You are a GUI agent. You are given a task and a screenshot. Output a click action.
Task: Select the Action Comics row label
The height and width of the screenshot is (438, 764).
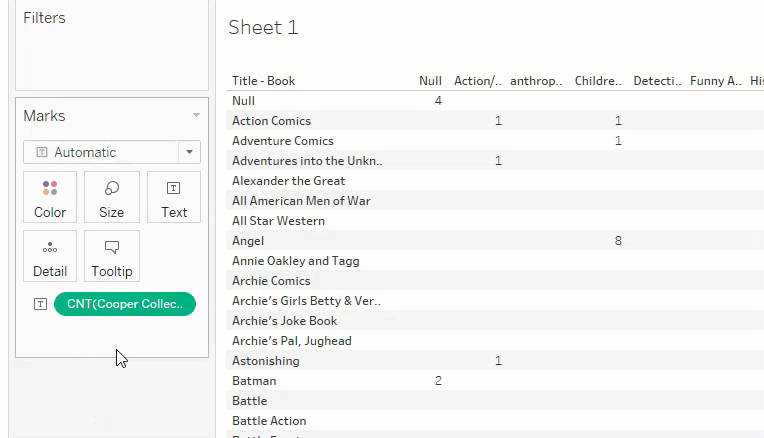(x=271, y=121)
